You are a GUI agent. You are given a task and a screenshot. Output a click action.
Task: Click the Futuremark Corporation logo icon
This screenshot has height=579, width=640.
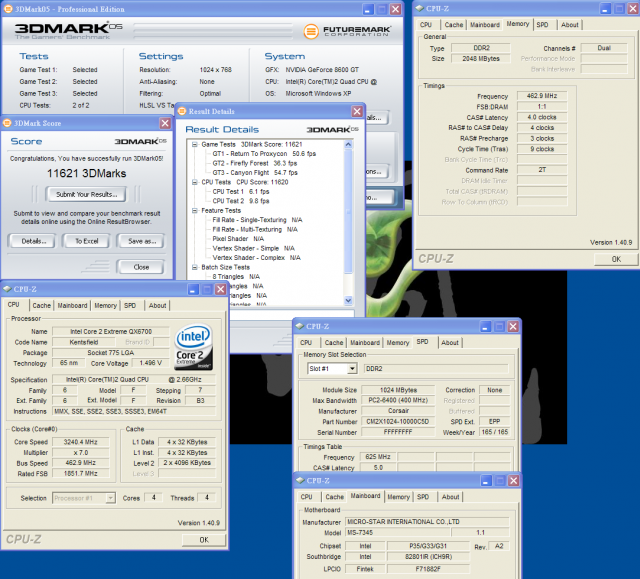[x=311, y=31]
